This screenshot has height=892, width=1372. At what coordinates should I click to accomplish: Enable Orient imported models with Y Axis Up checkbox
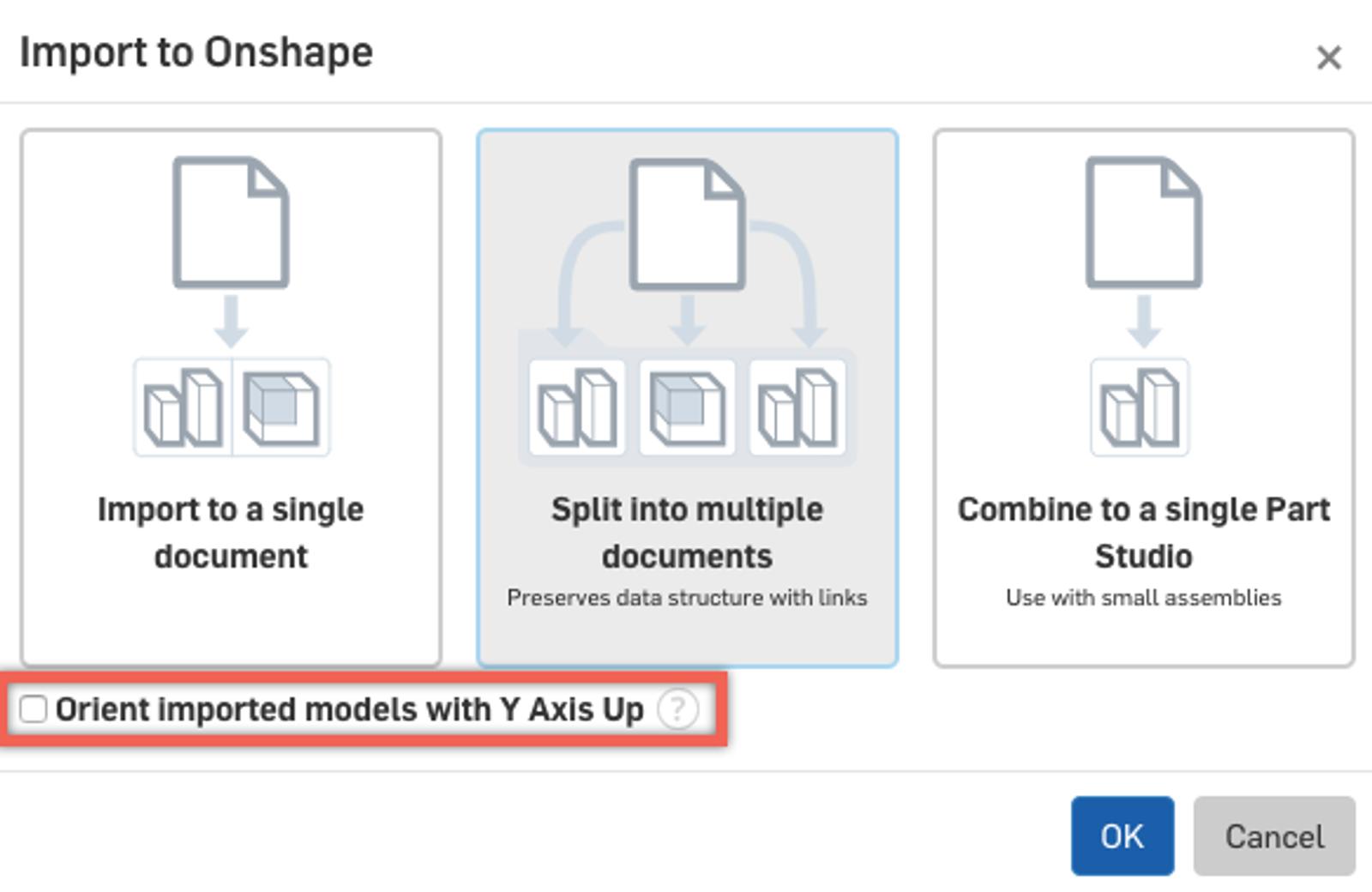(x=33, y=709)
